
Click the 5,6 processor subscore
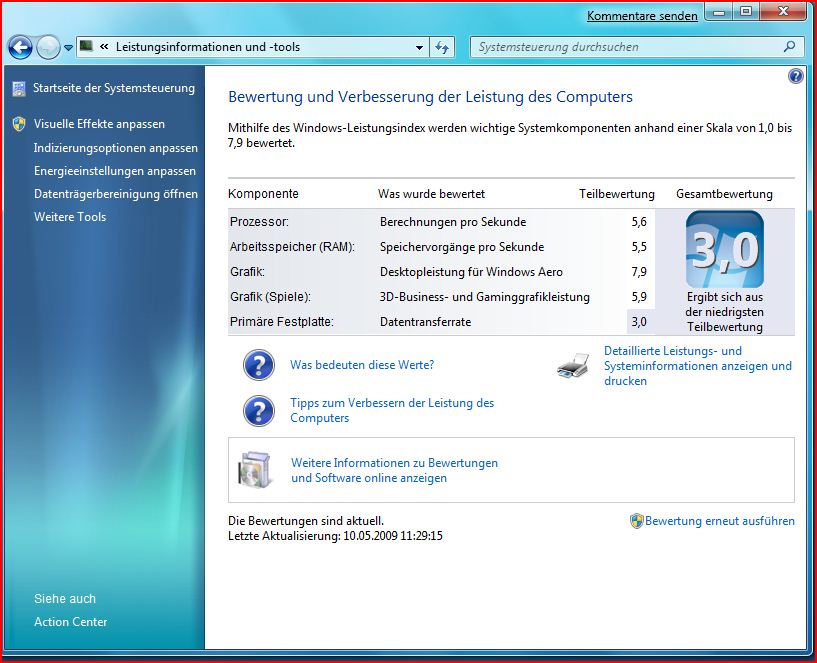tap(639, 222)
